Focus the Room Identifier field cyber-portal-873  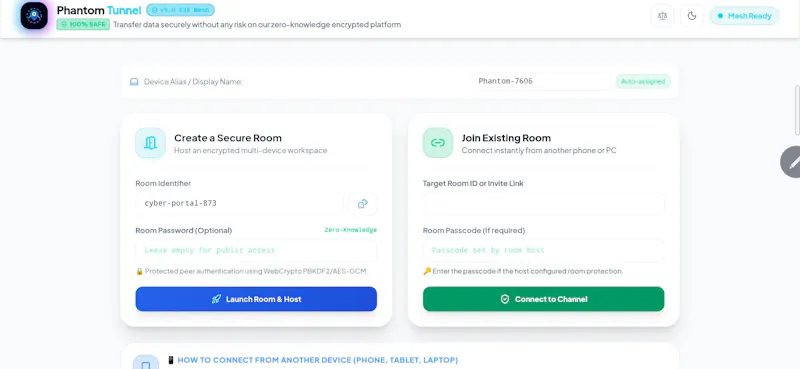click(239, 203)
